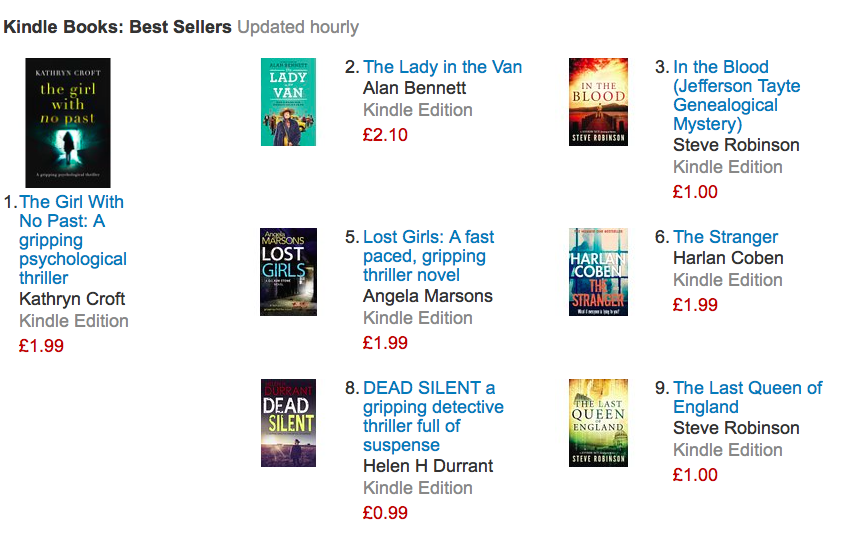This screenshot has width=848, height=542.
Task: Open The Stranger title link
Action: (725, 237)
